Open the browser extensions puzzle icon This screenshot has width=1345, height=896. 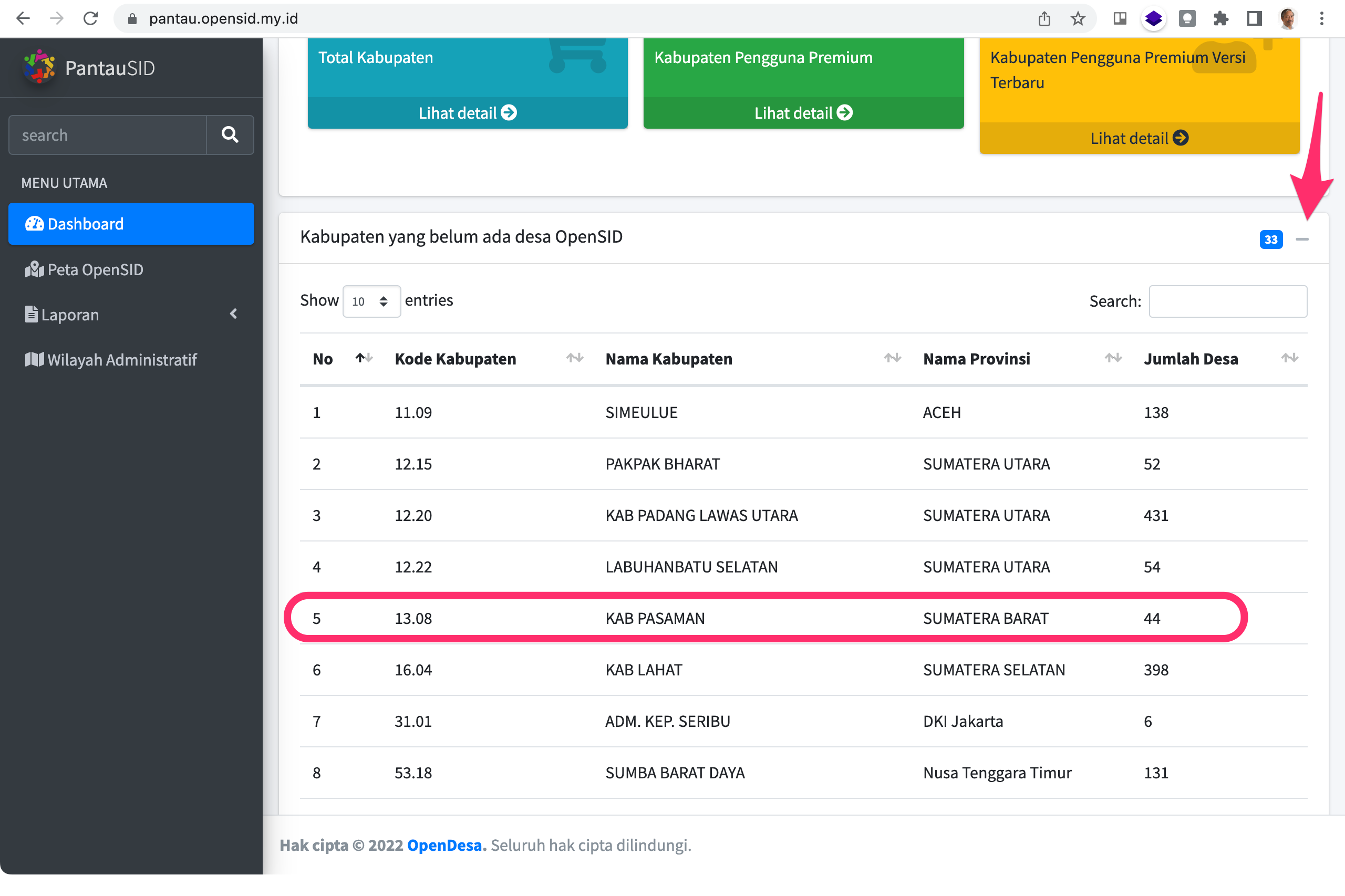point(1220,18)
